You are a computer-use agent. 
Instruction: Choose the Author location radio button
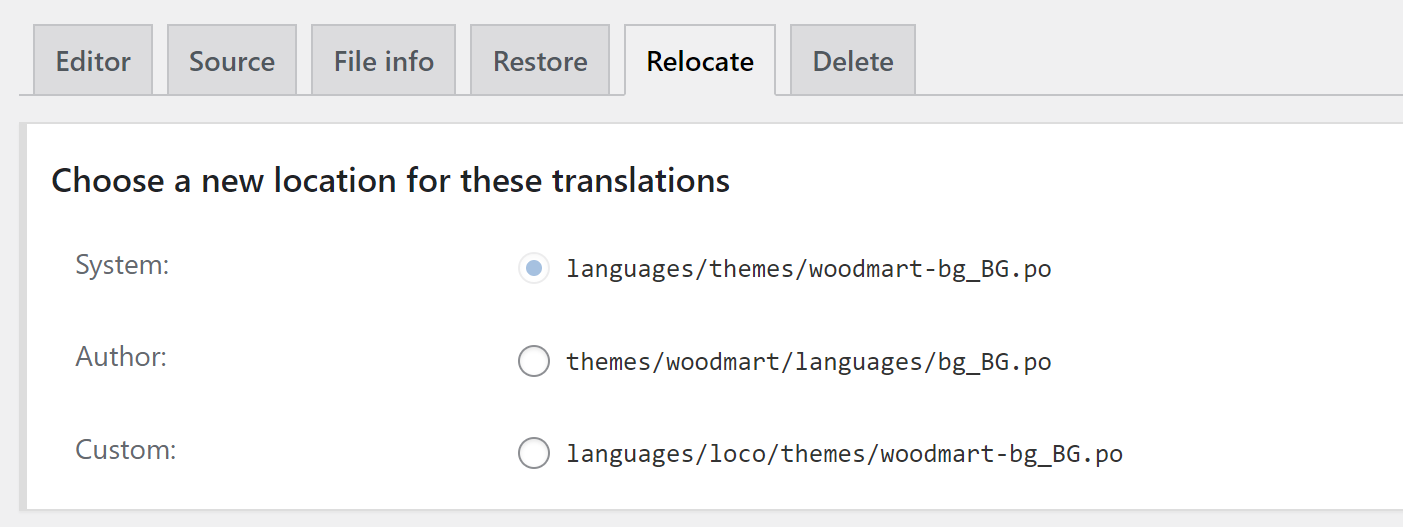coord(534,361)
